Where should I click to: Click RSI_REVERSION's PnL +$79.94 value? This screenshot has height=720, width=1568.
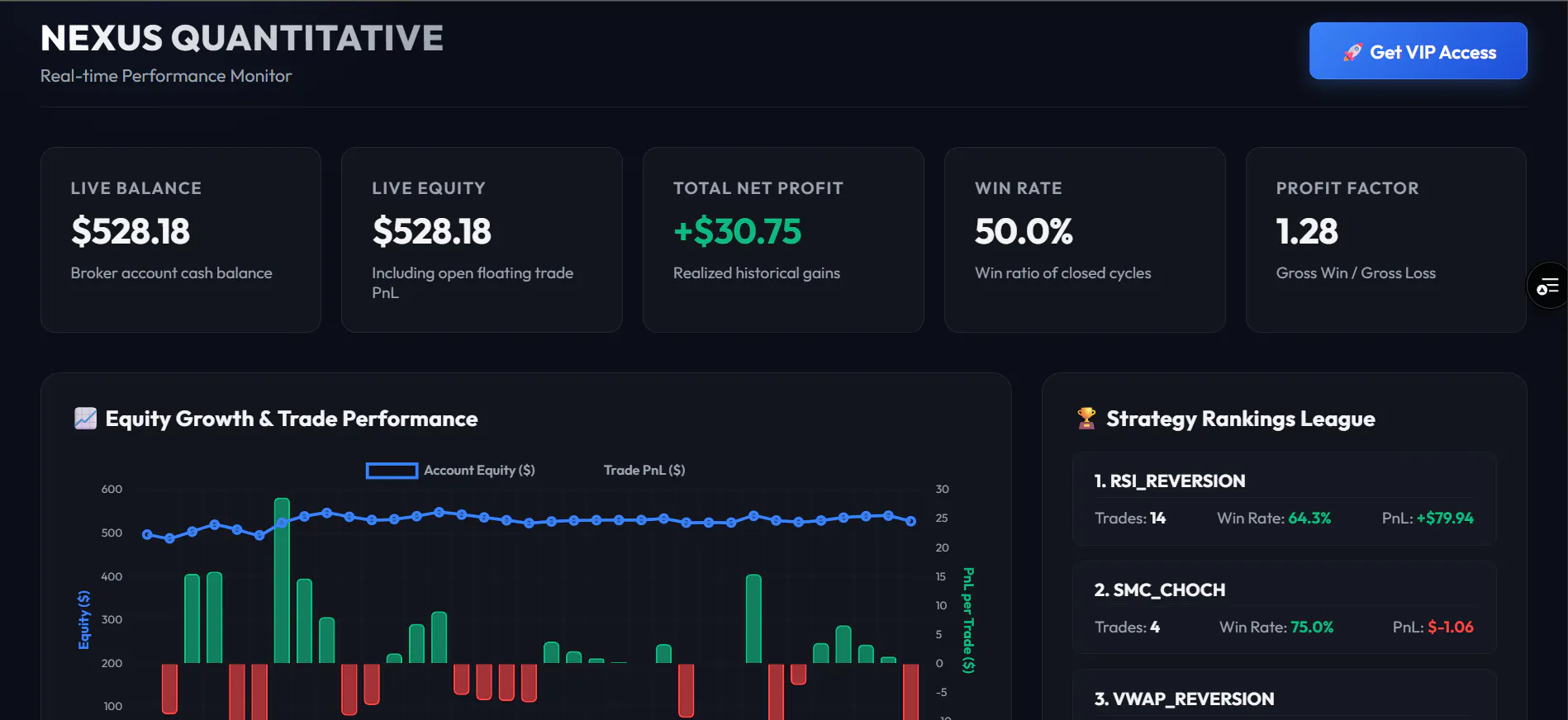(1445, 519)
